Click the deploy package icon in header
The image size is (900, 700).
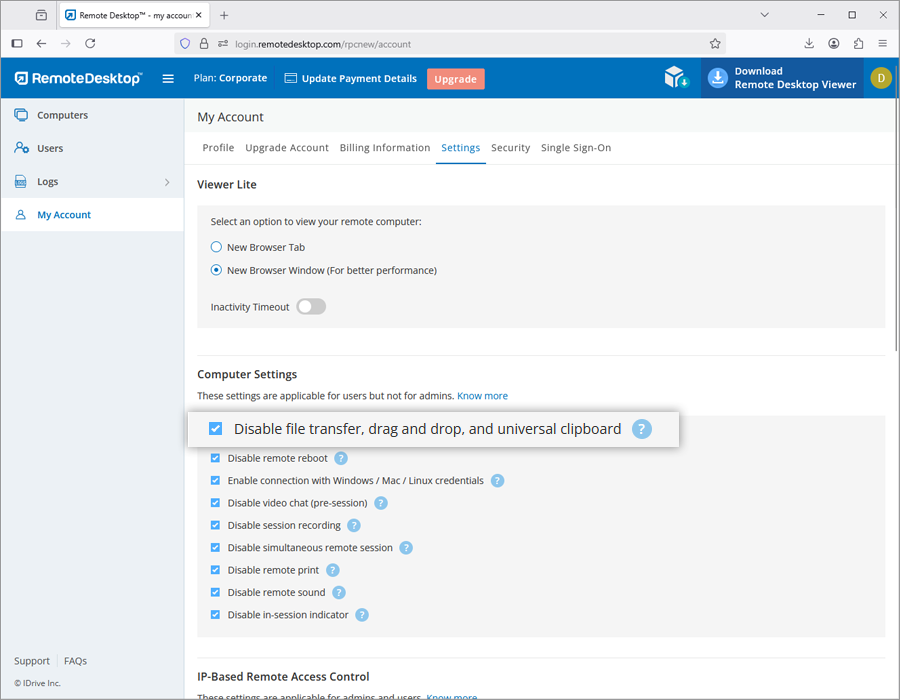tap(677, 79)
